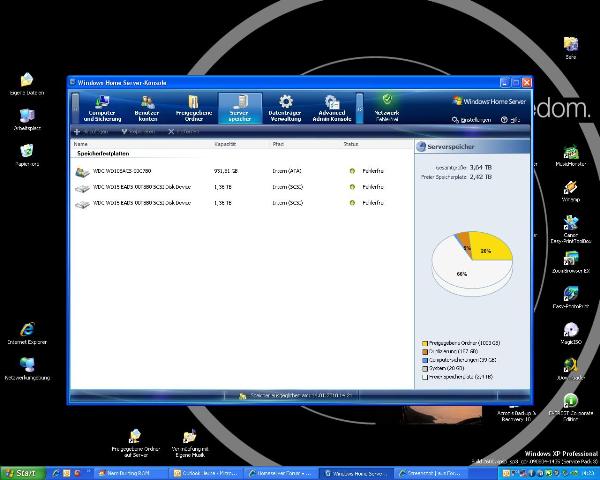Click the green status icon of the third drive
Image resolution: width=600 pixels, height=480 pixels.
[352, 203]
